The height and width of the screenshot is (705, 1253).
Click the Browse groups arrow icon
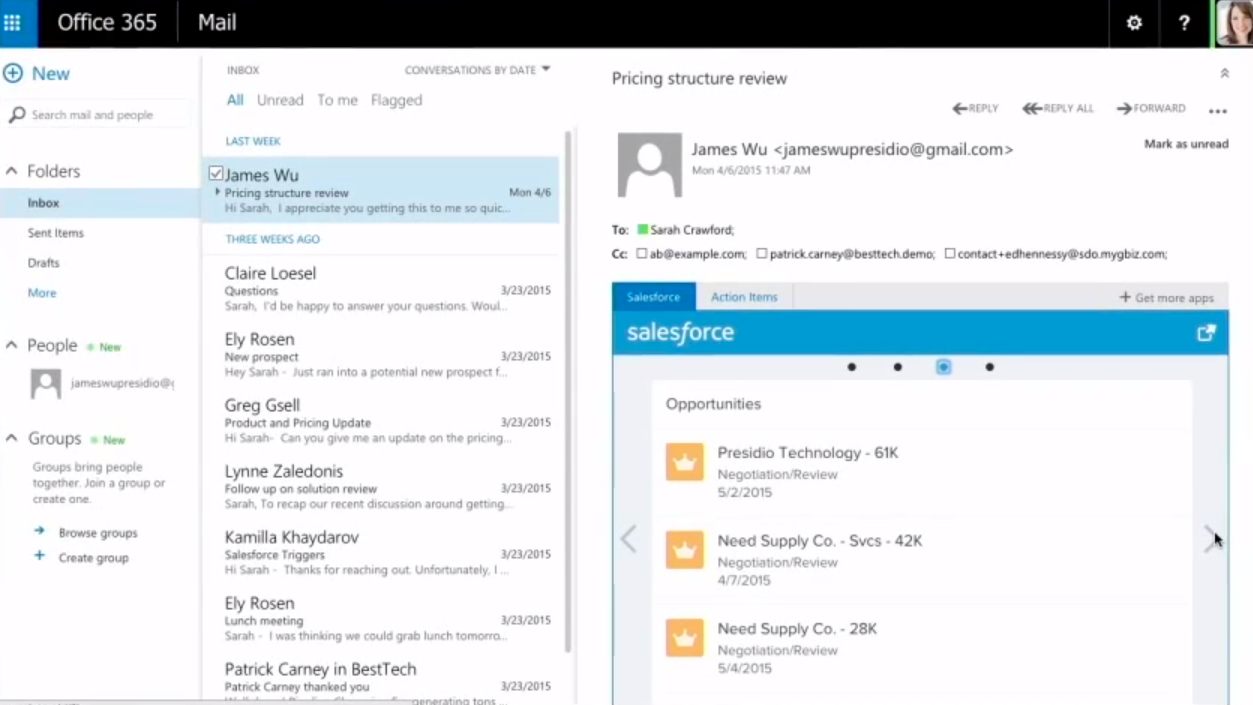click(39, 531)
